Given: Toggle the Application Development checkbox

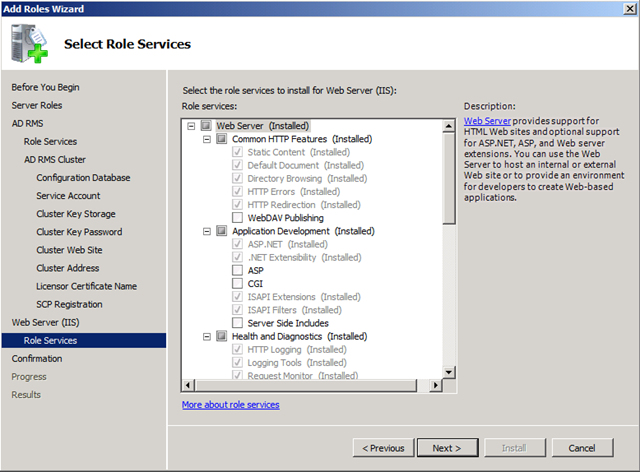Looking at the screenshot, I should click(x=222, y=231).
